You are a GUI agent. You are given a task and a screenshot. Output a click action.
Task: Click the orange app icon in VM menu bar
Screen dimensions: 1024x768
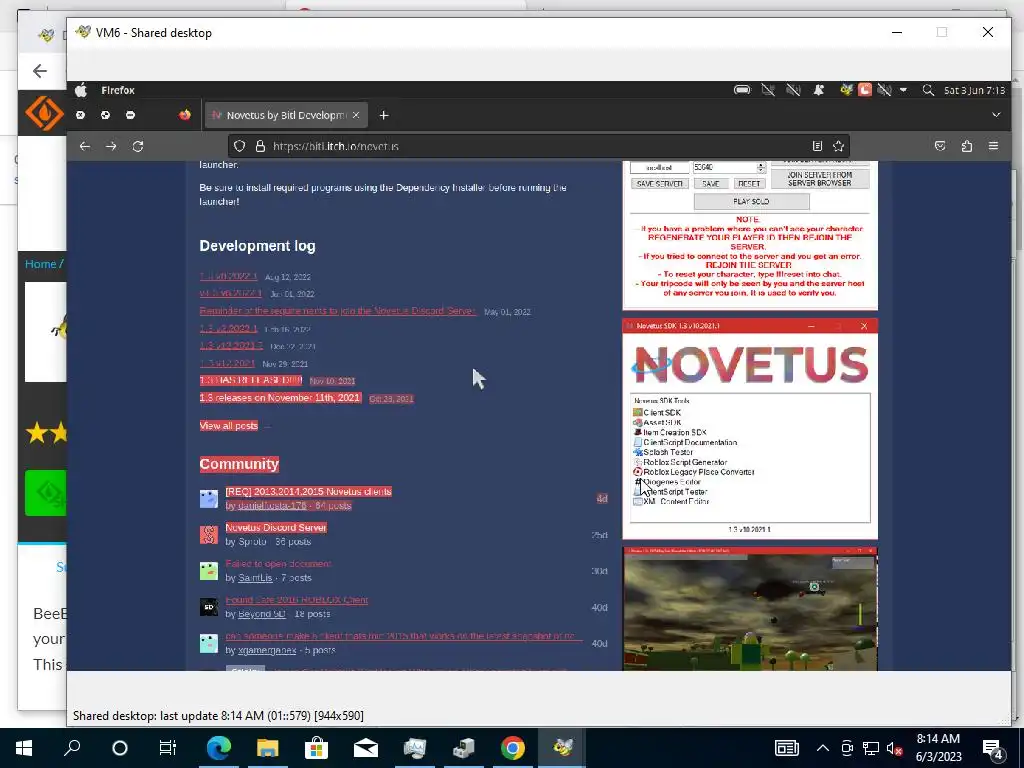[x=865, y=90]
